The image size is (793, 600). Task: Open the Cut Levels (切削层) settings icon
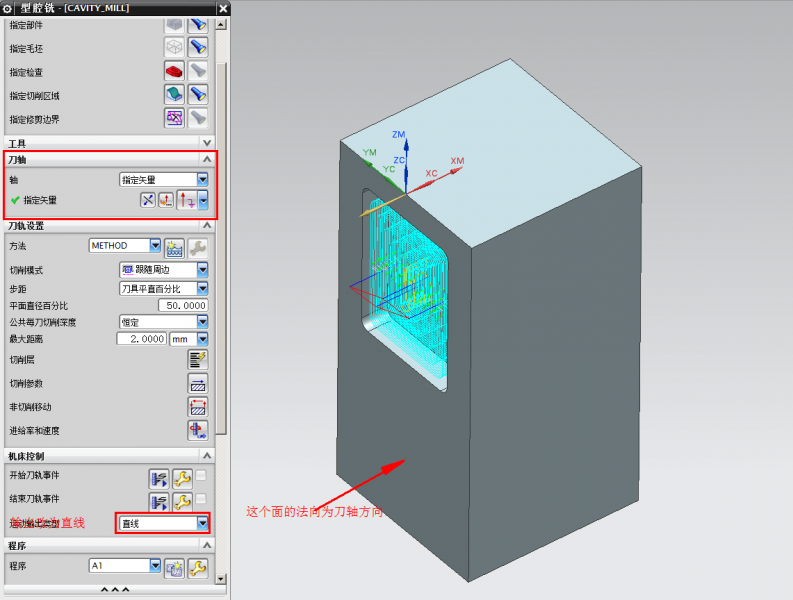pyautogui.click(x=198, y=359)
